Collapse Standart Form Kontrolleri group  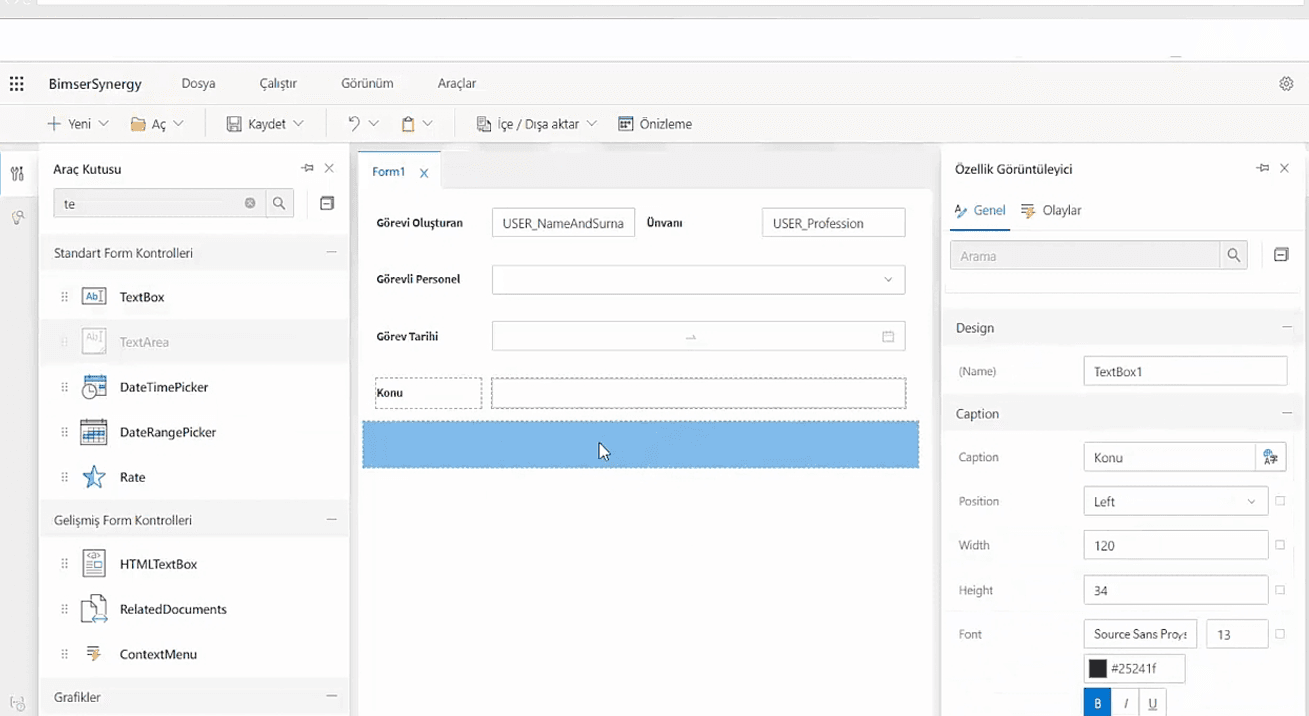click(x=331, y=253)
